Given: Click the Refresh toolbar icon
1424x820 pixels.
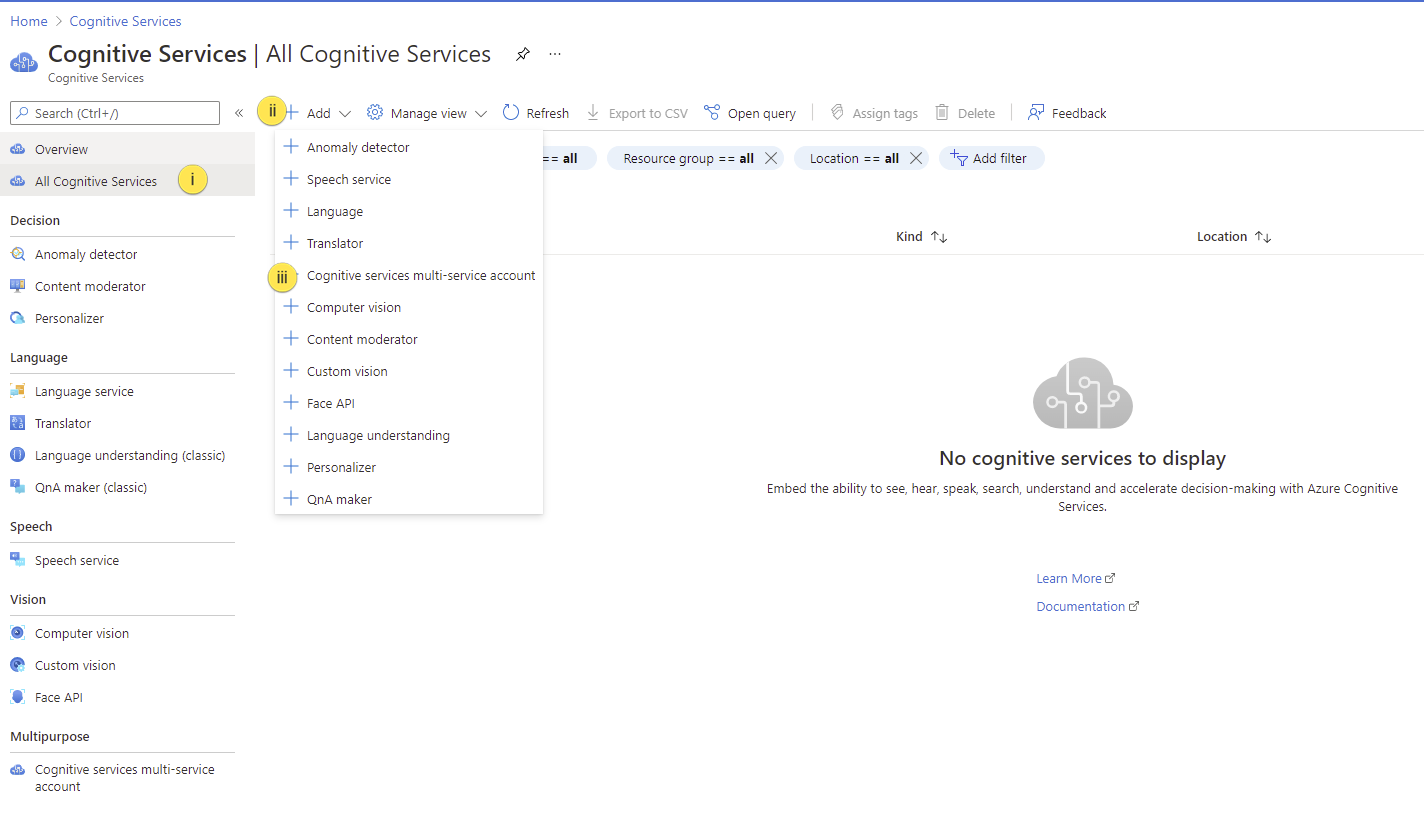Looking at the screenshot, I should click(x=511, y=113).
